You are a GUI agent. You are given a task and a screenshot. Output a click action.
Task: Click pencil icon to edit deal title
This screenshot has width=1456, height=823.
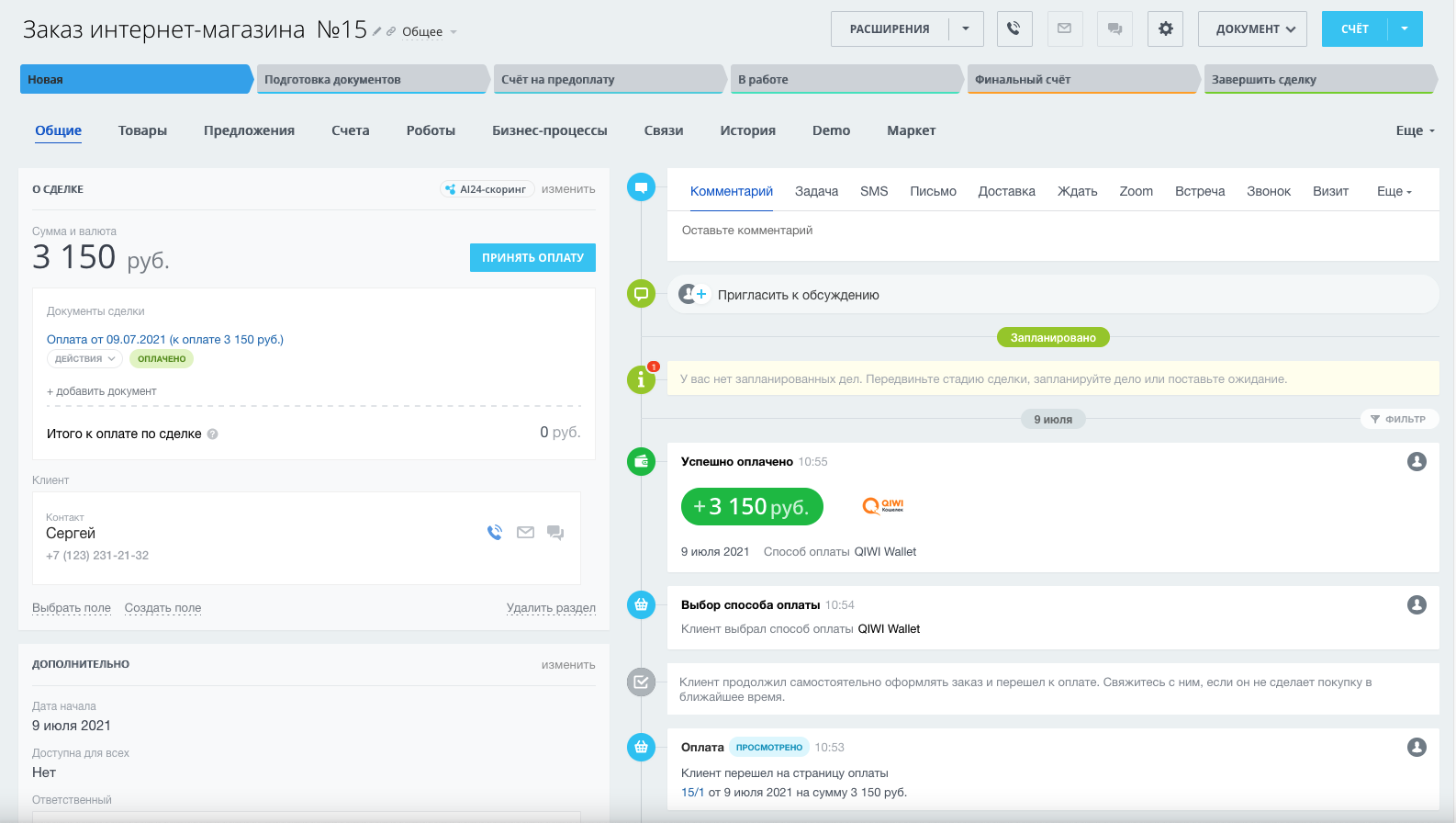pos(376,31)
